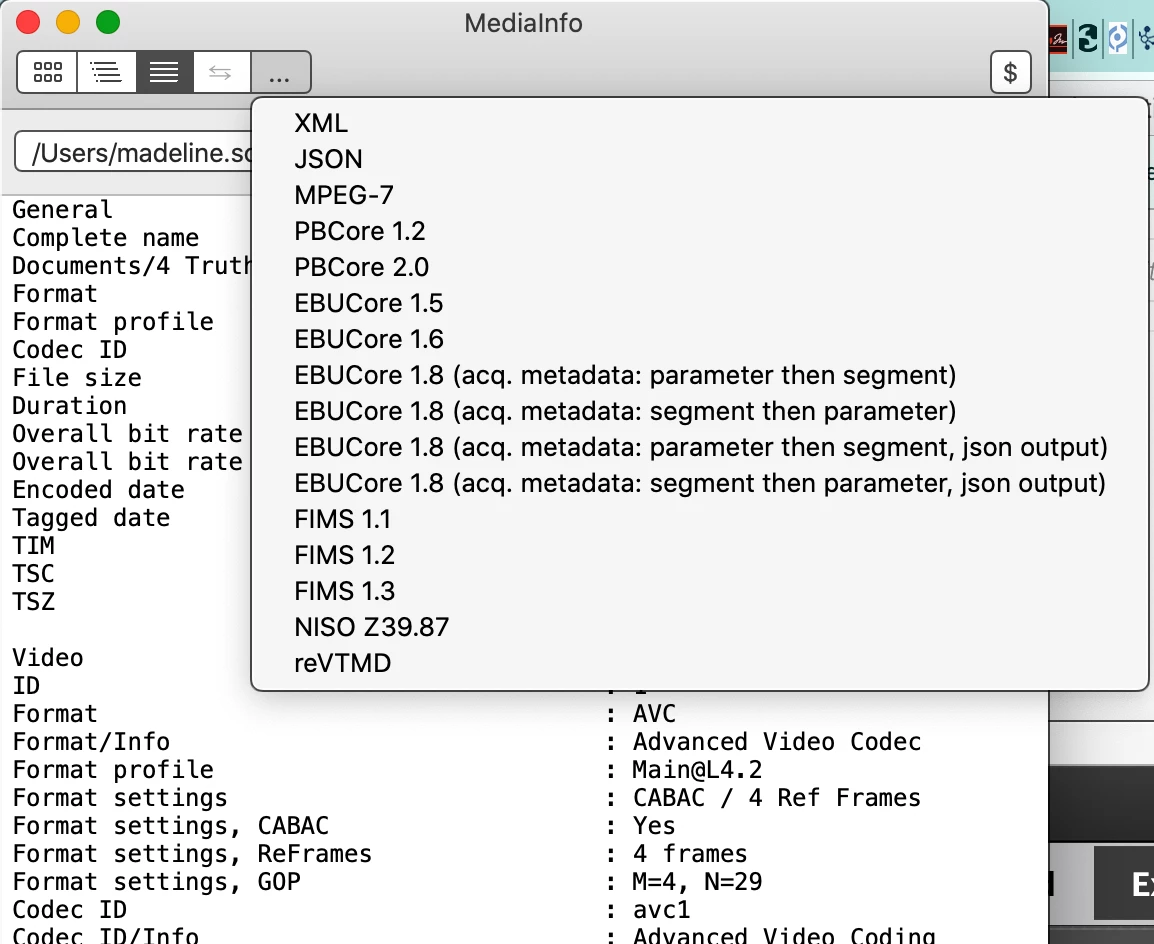Click the 'Complete name' row label
1154x944 pixels.
(x=105, y=238)
